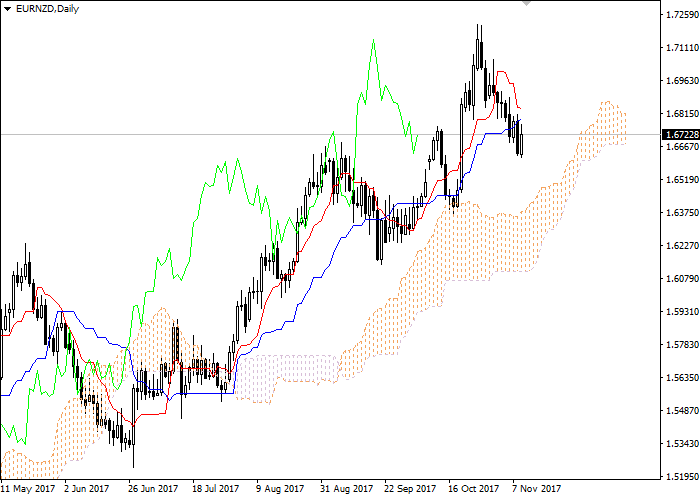Click price axis value 1.53430
The image size is (700, 500).
[682, 444]
